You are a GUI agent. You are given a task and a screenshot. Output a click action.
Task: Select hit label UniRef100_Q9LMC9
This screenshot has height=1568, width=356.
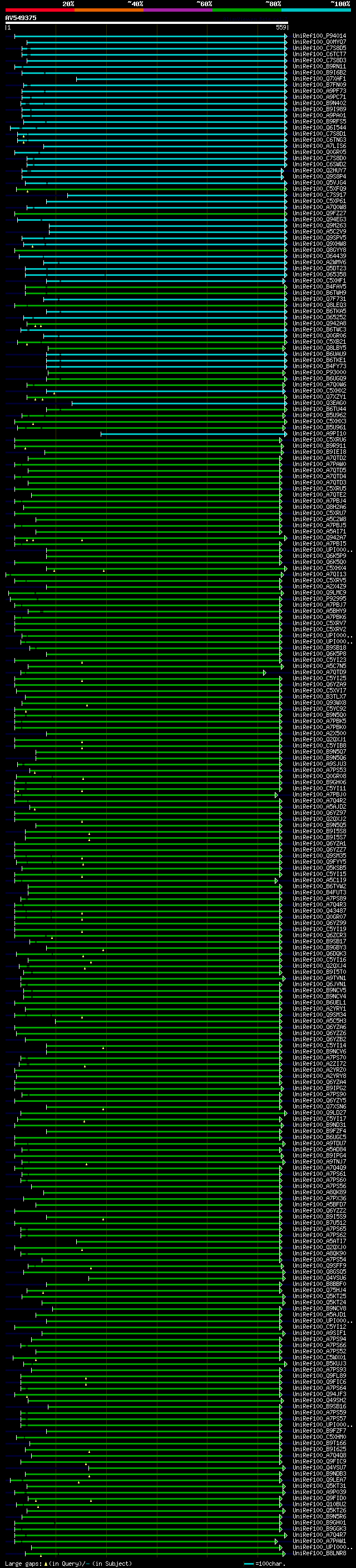(x=319, y=593)
